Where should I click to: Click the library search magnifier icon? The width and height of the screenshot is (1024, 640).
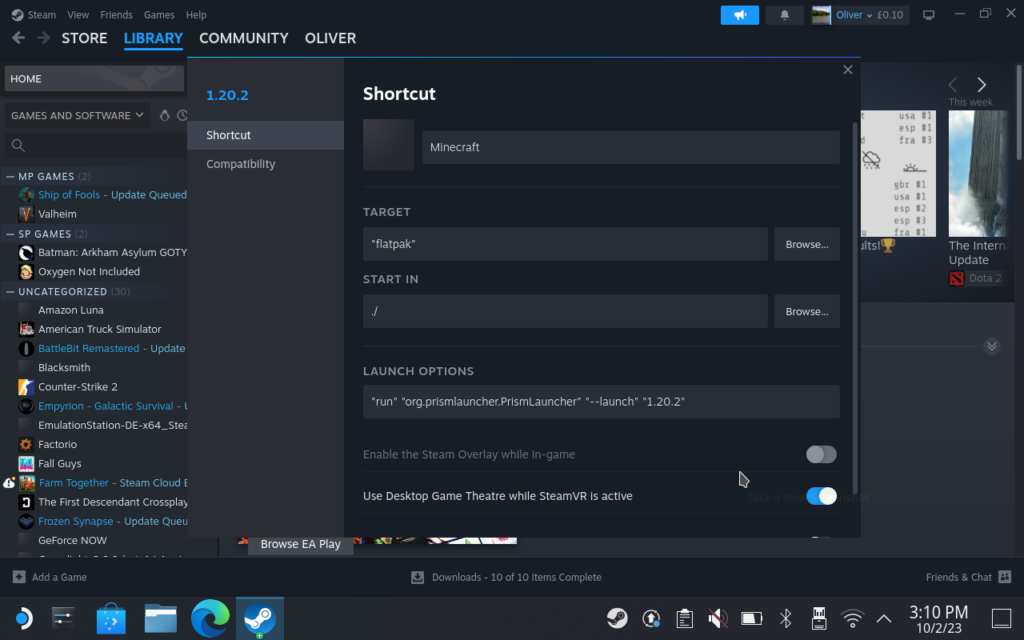tap(18, 146)
